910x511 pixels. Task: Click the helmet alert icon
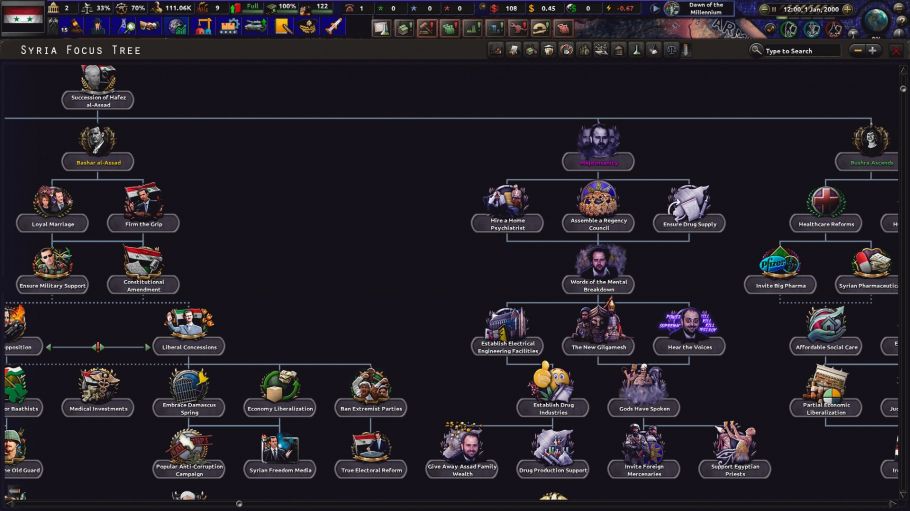tap(540, 28)
